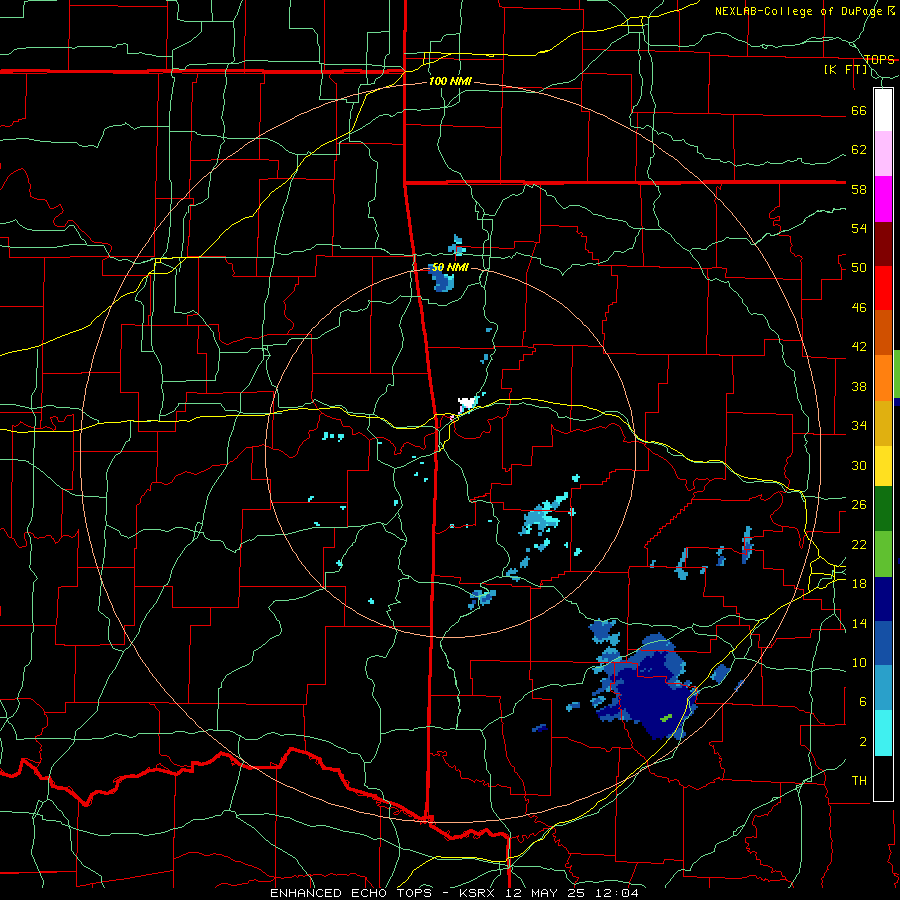Click the 100 NMI range ring label

pos(450,82)
